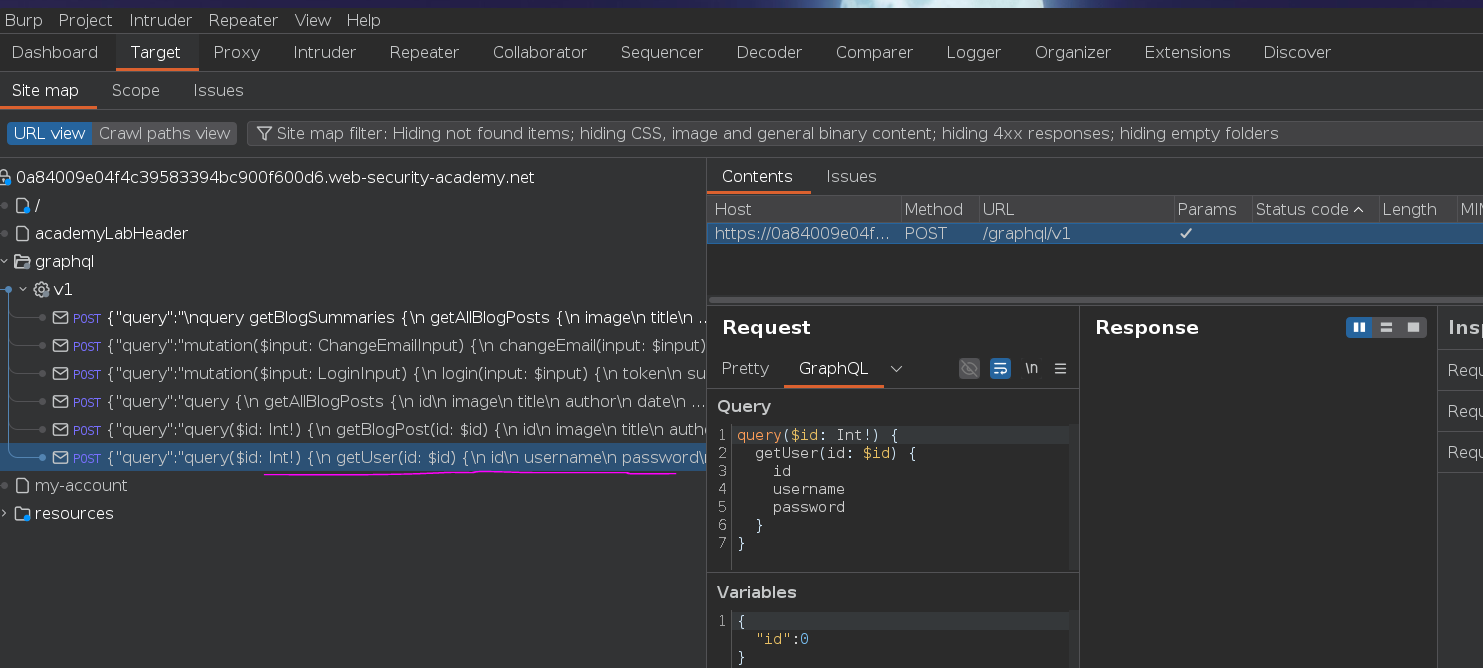The height and width of the screenshot is (668, 1483).
Task: Switch to combined single-pane layout
Action: (x=1413, y=327)
